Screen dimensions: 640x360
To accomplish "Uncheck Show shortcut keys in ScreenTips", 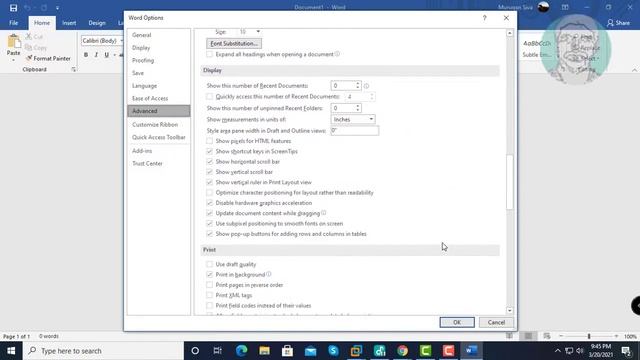I will coord(209,151).
